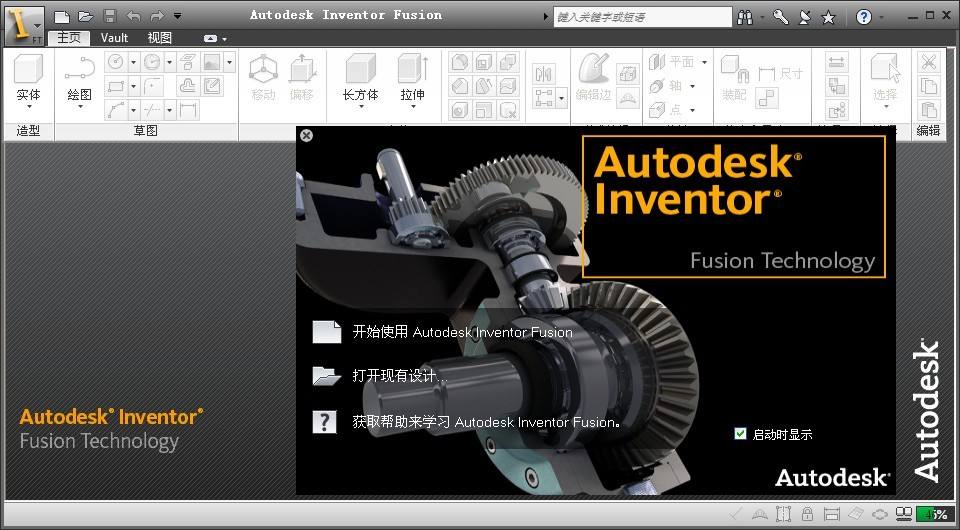
Task: Click the Save disk icon in quick access toolbar
Action: tap(110, 16)
